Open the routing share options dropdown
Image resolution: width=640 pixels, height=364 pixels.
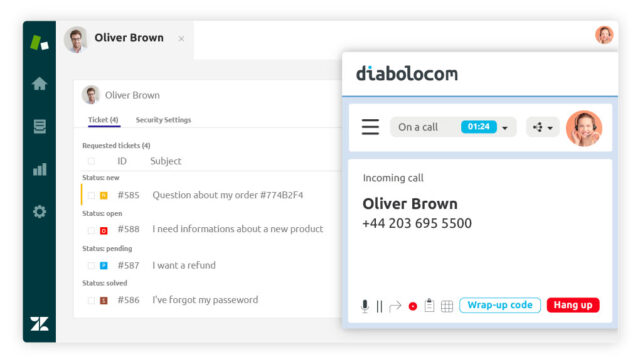pyautogui.click(x=542, y=127)
